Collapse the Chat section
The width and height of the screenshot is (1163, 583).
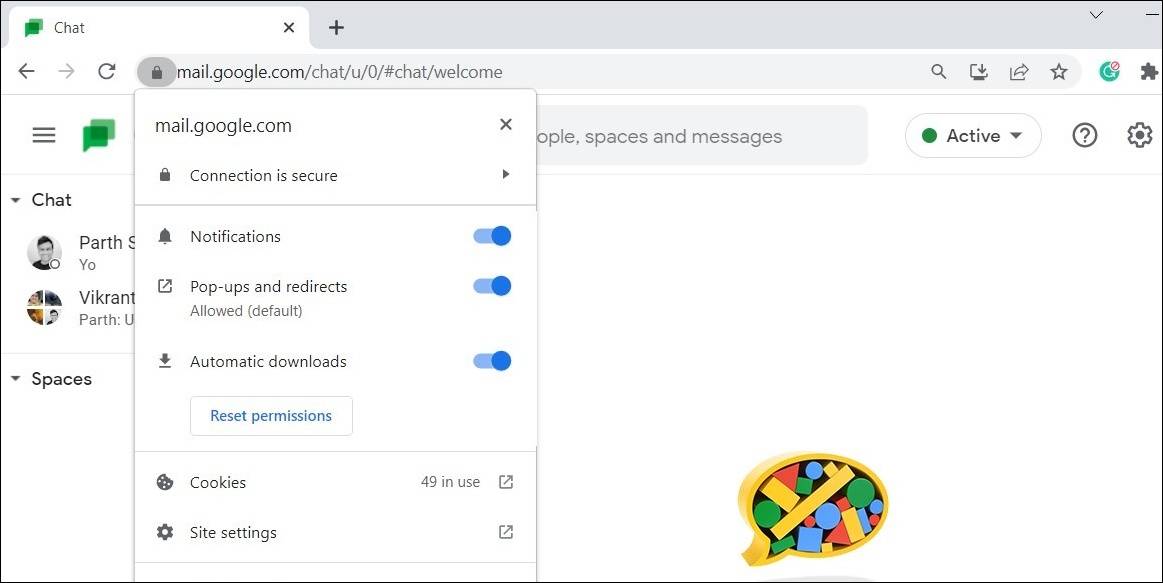click(x=16, y=200)
